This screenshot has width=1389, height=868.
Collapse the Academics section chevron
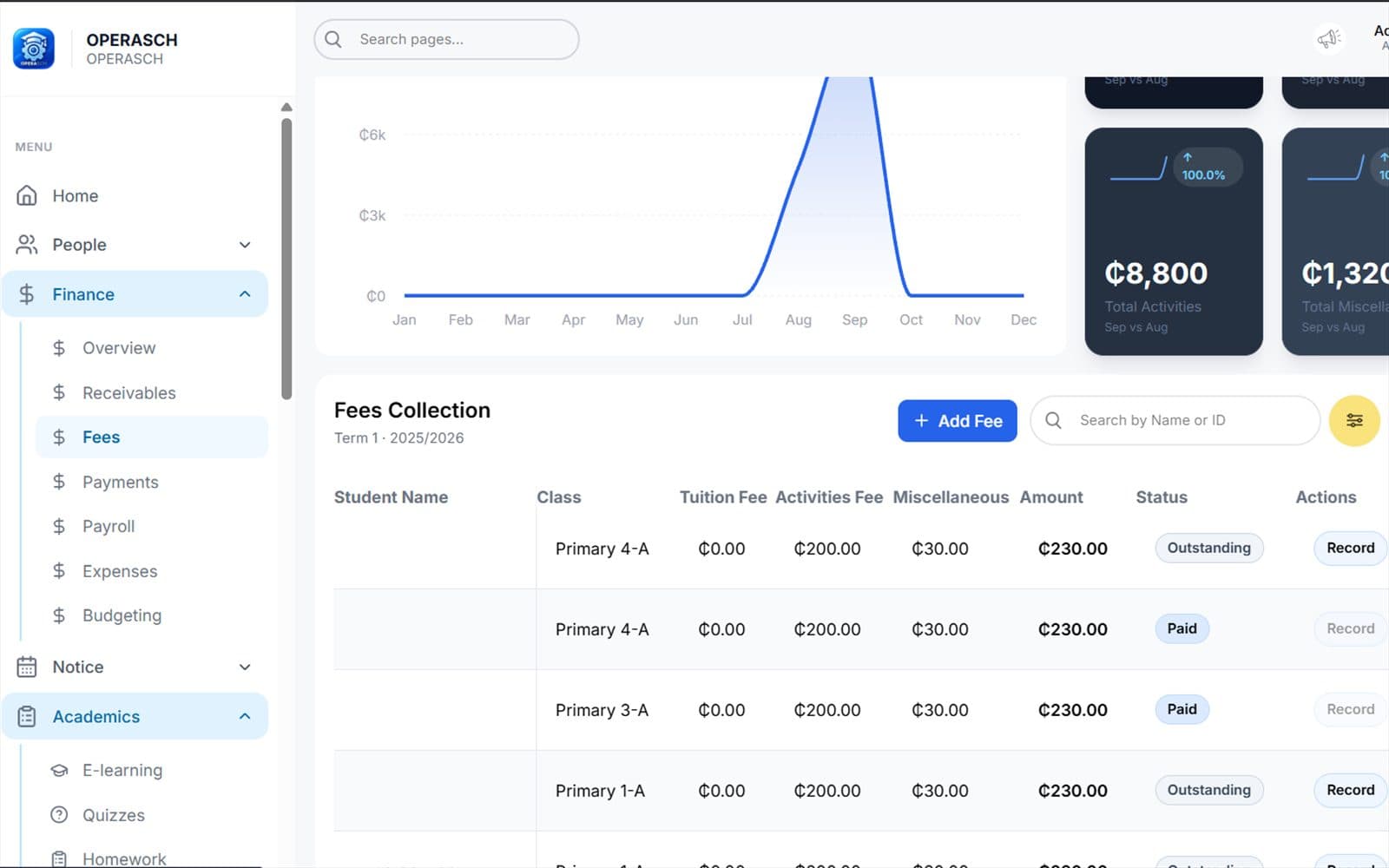coord(245,716)
